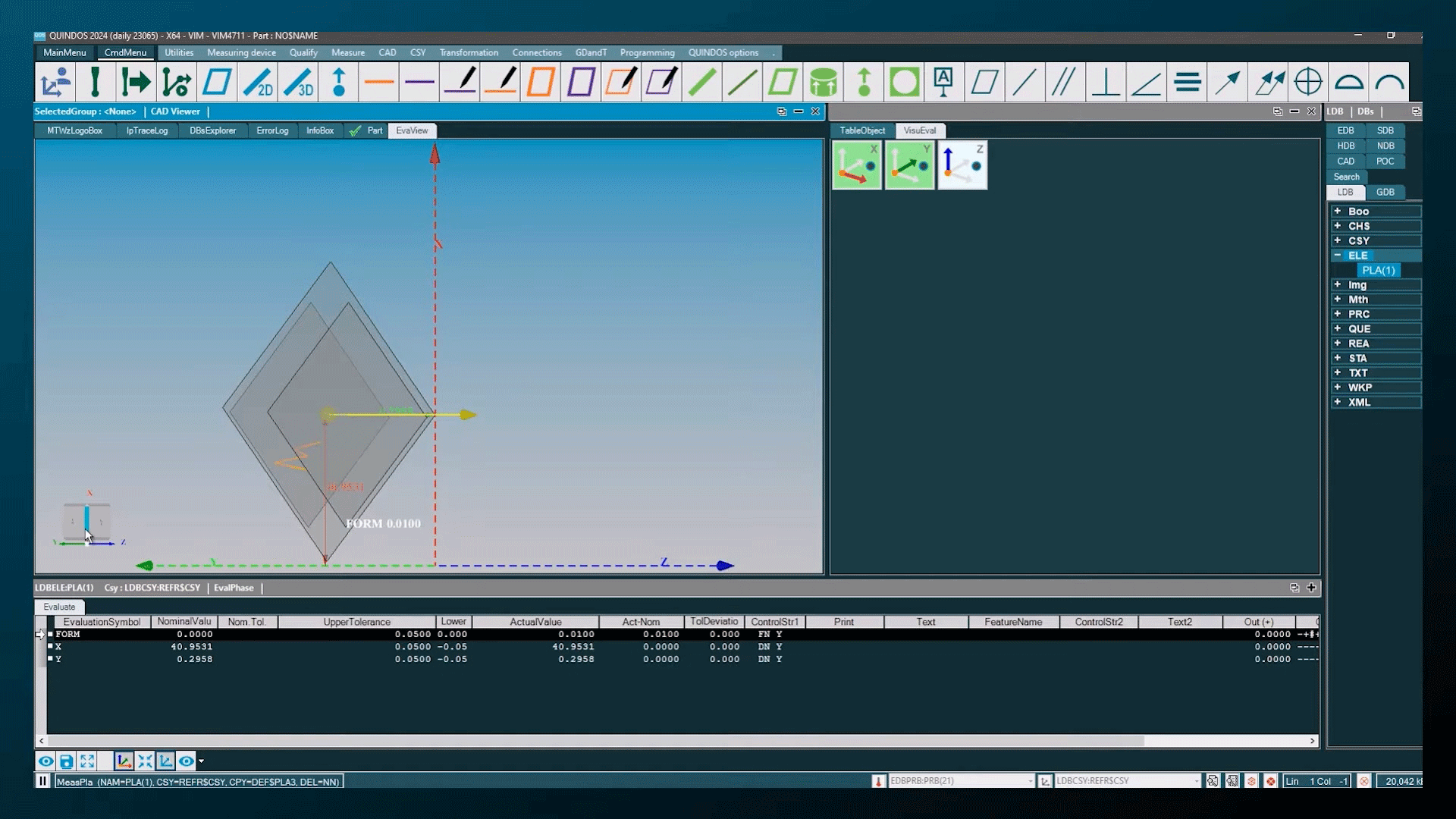The width and height of the screenshot is (1456, 819).
Task: Toggle the Z axis view button
Action: [962, 165]
